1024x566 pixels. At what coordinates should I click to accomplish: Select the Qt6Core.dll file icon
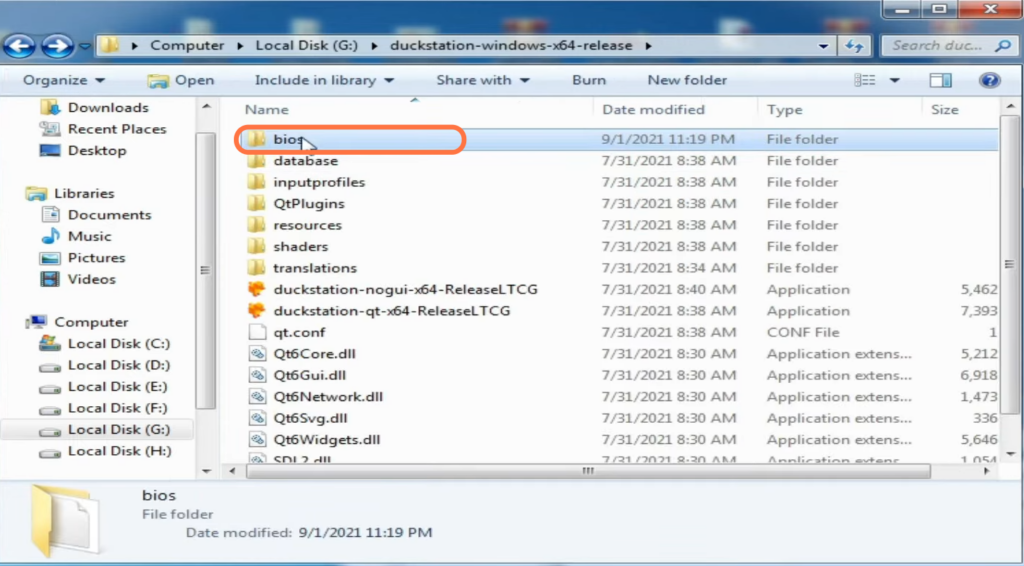tap(257, 354)
